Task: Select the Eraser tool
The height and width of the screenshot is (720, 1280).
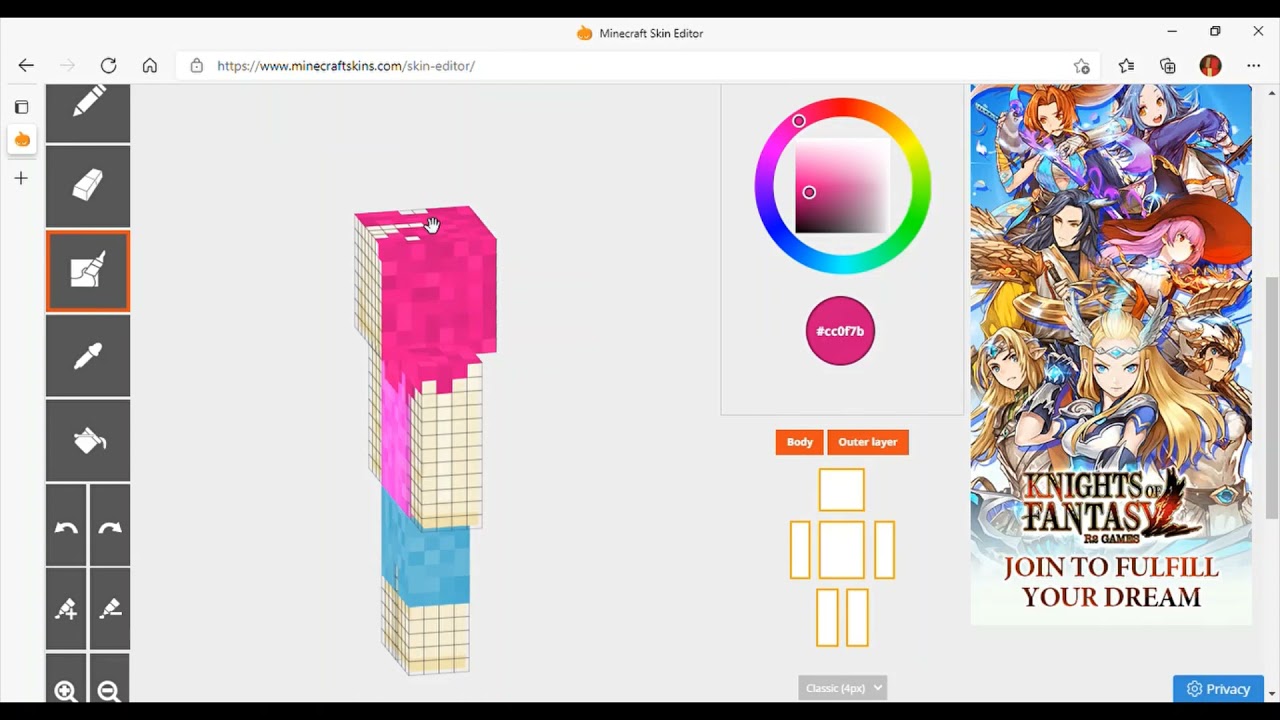Action: point(88,186)
